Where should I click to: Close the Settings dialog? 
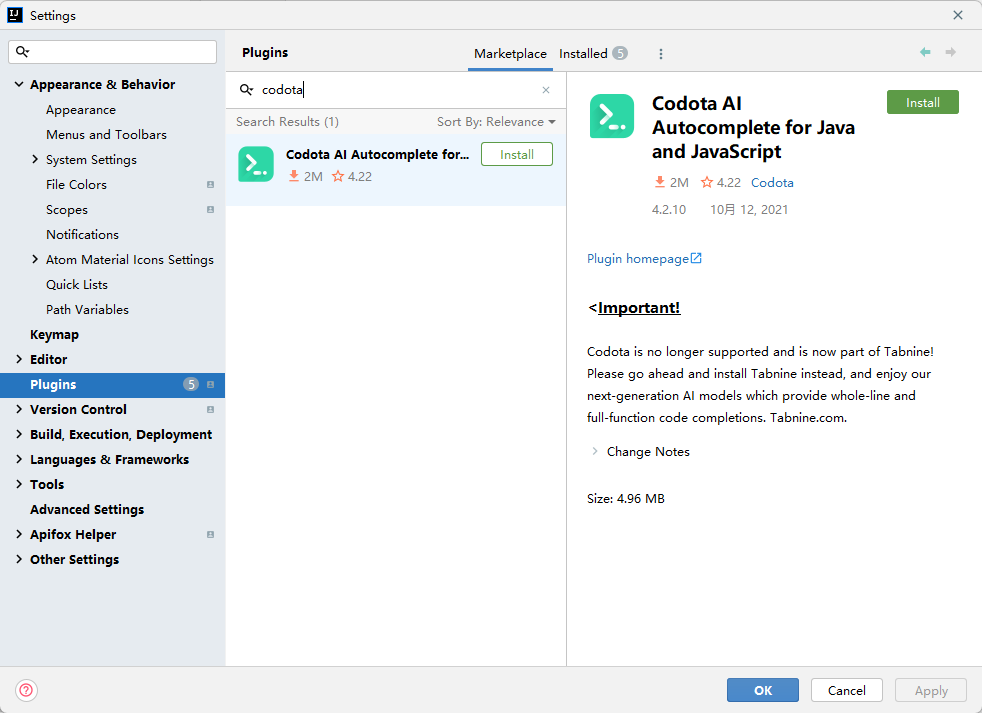pyautogui.click(x=958, y=15)
